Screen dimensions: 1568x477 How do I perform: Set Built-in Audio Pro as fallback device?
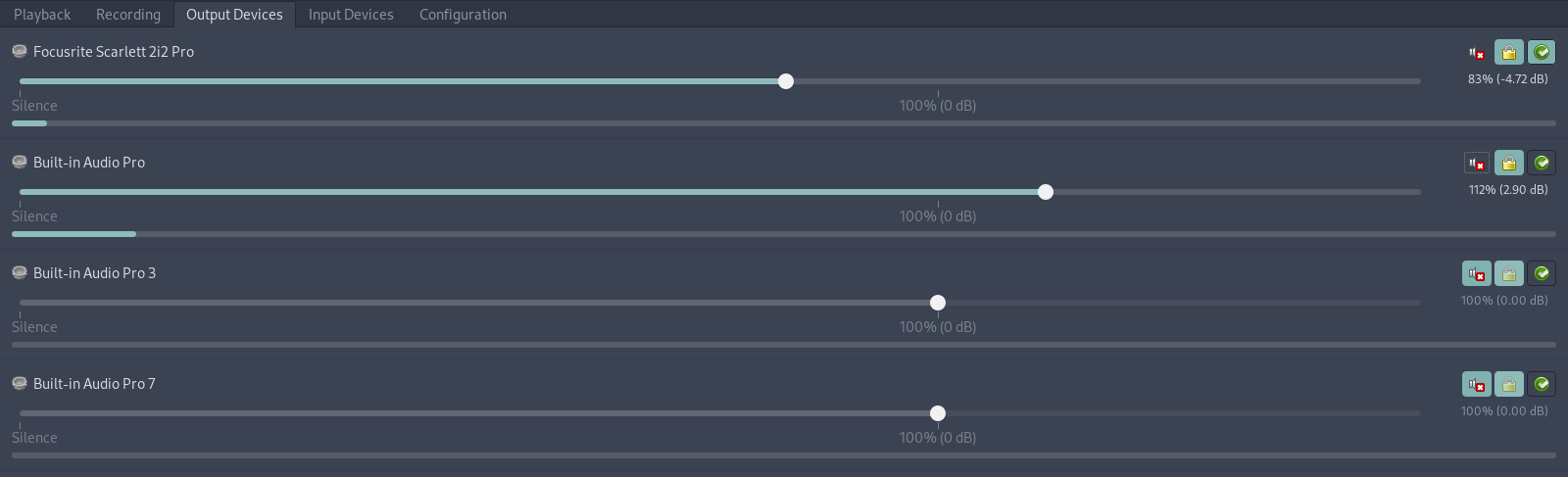pyautogui.click(x=1542, y=164)
